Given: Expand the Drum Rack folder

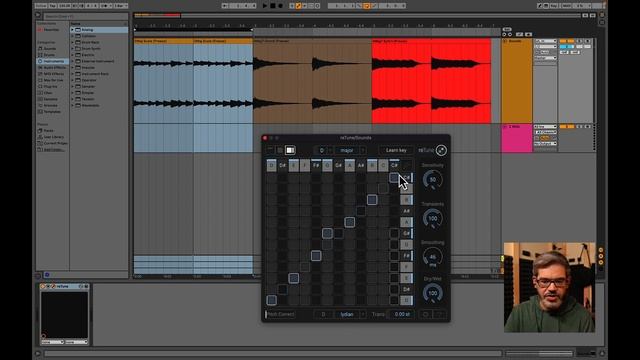Looking at the screenshot, I should point(73,42).
